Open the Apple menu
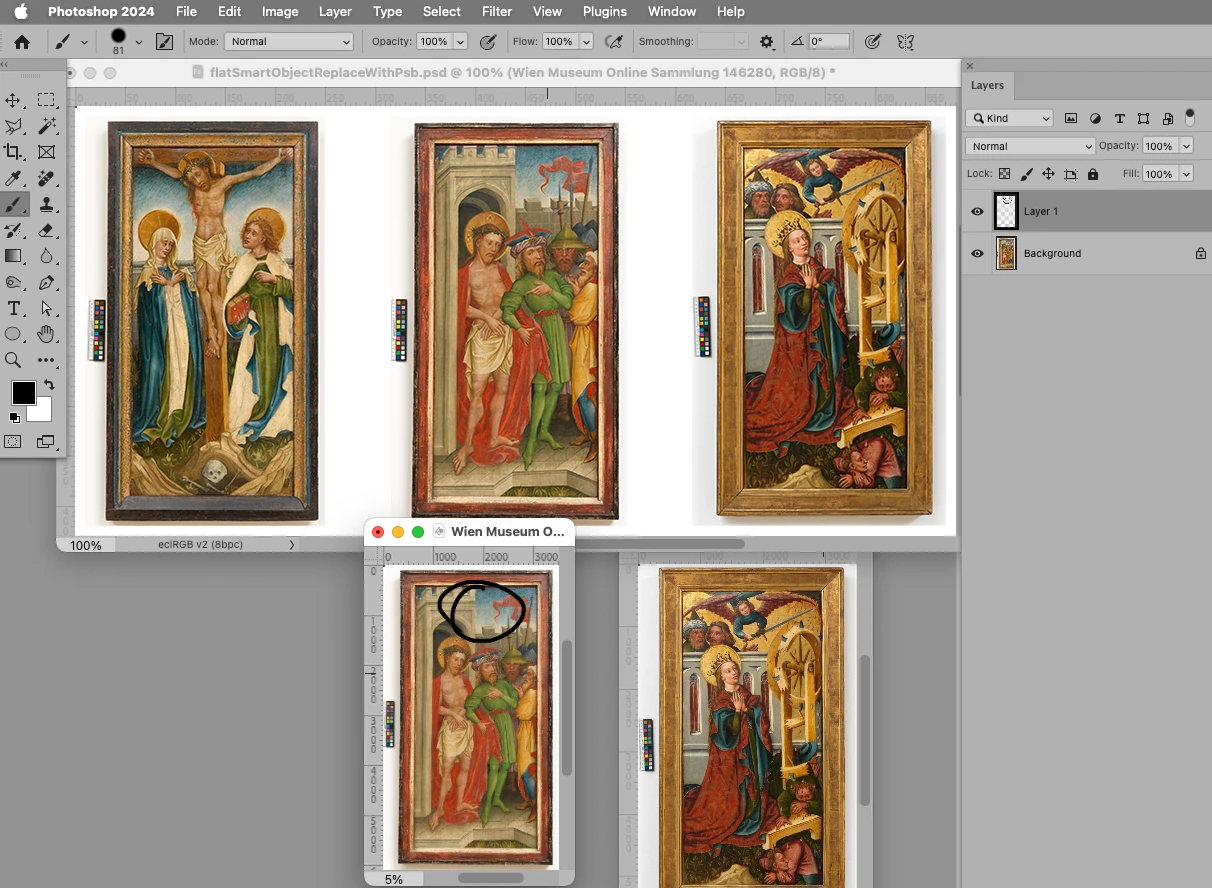The height and width of the screenshot is (888, 1212). pyautogui.click(x=21, y=12)
